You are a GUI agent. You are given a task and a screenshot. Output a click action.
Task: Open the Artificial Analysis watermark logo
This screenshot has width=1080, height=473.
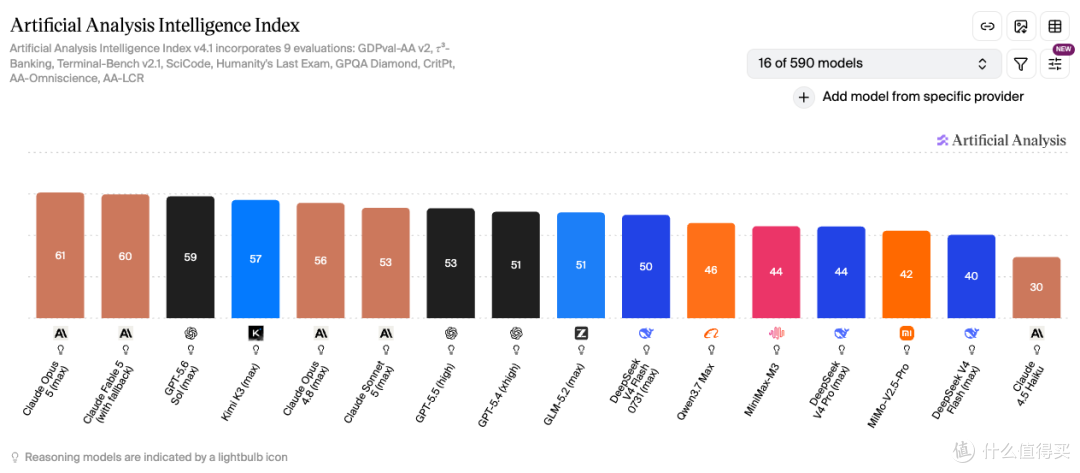point(1001,140)
